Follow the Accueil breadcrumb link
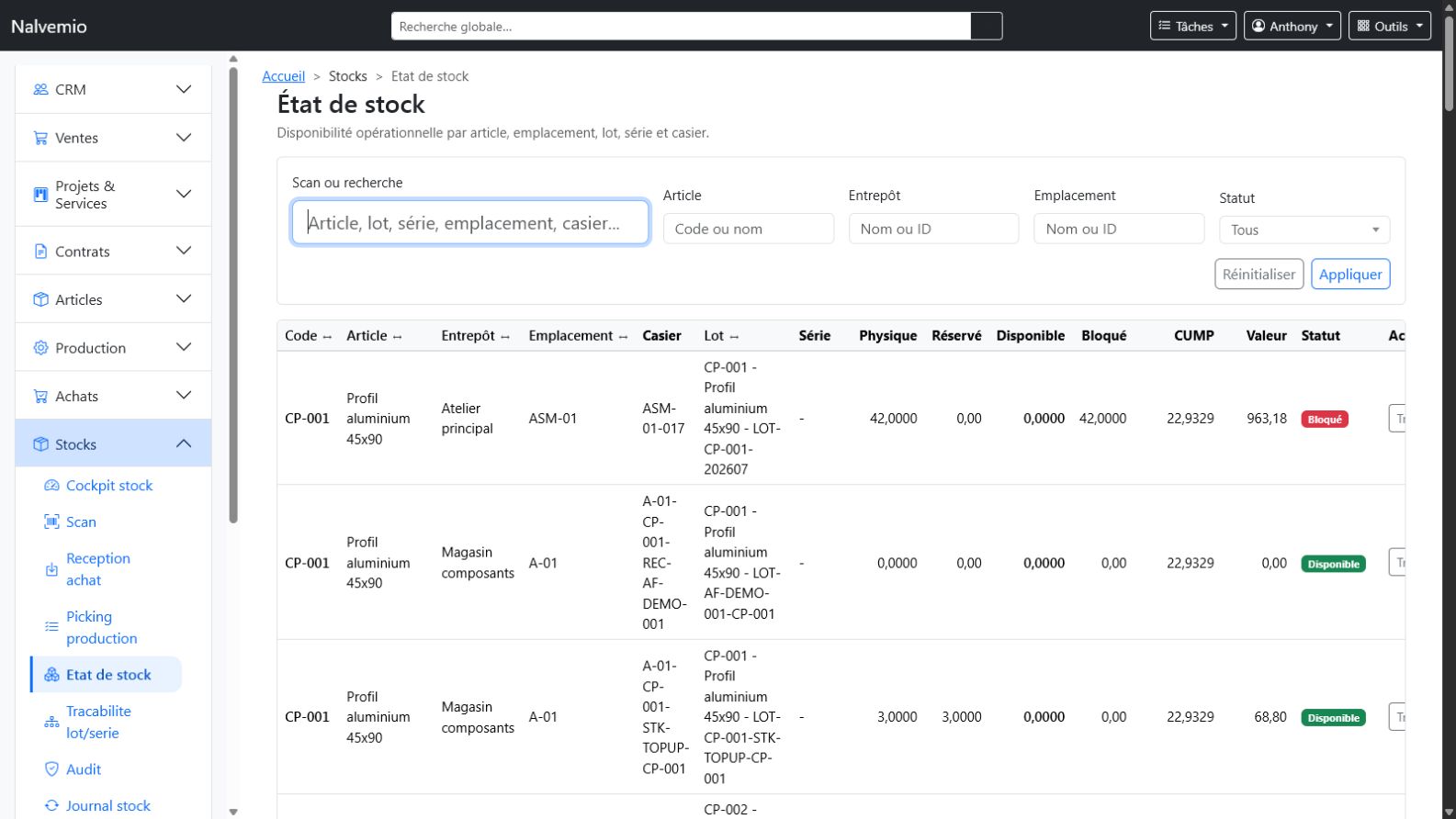The image size is (1456, 819). pos(283,76)
